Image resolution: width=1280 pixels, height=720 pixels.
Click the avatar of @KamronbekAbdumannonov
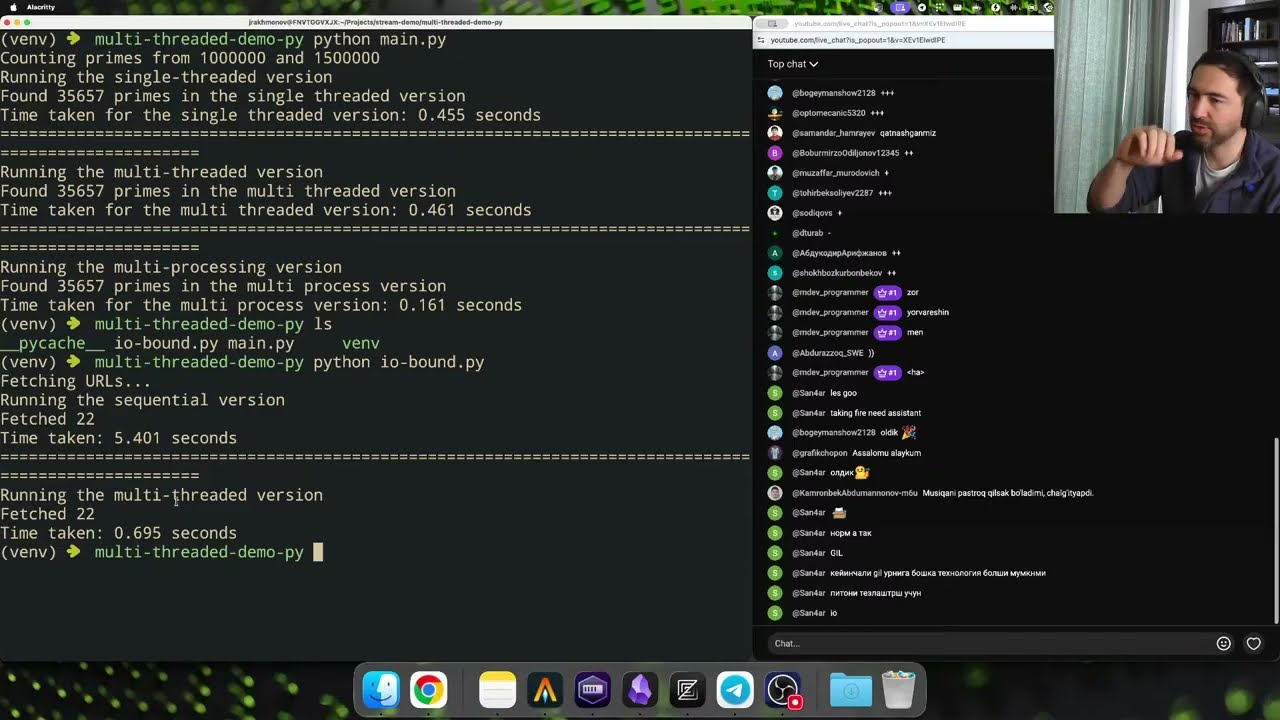pyautogui.click(x=774, y=493)
